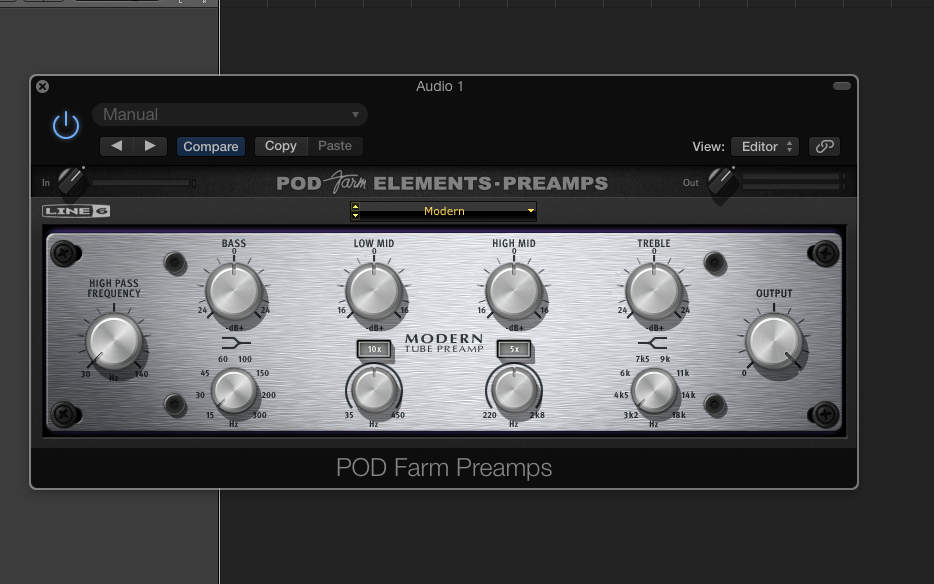The width and height of the screenshot is (934, 584).
Task: Click the input level meter
Action: coord(144,183)
